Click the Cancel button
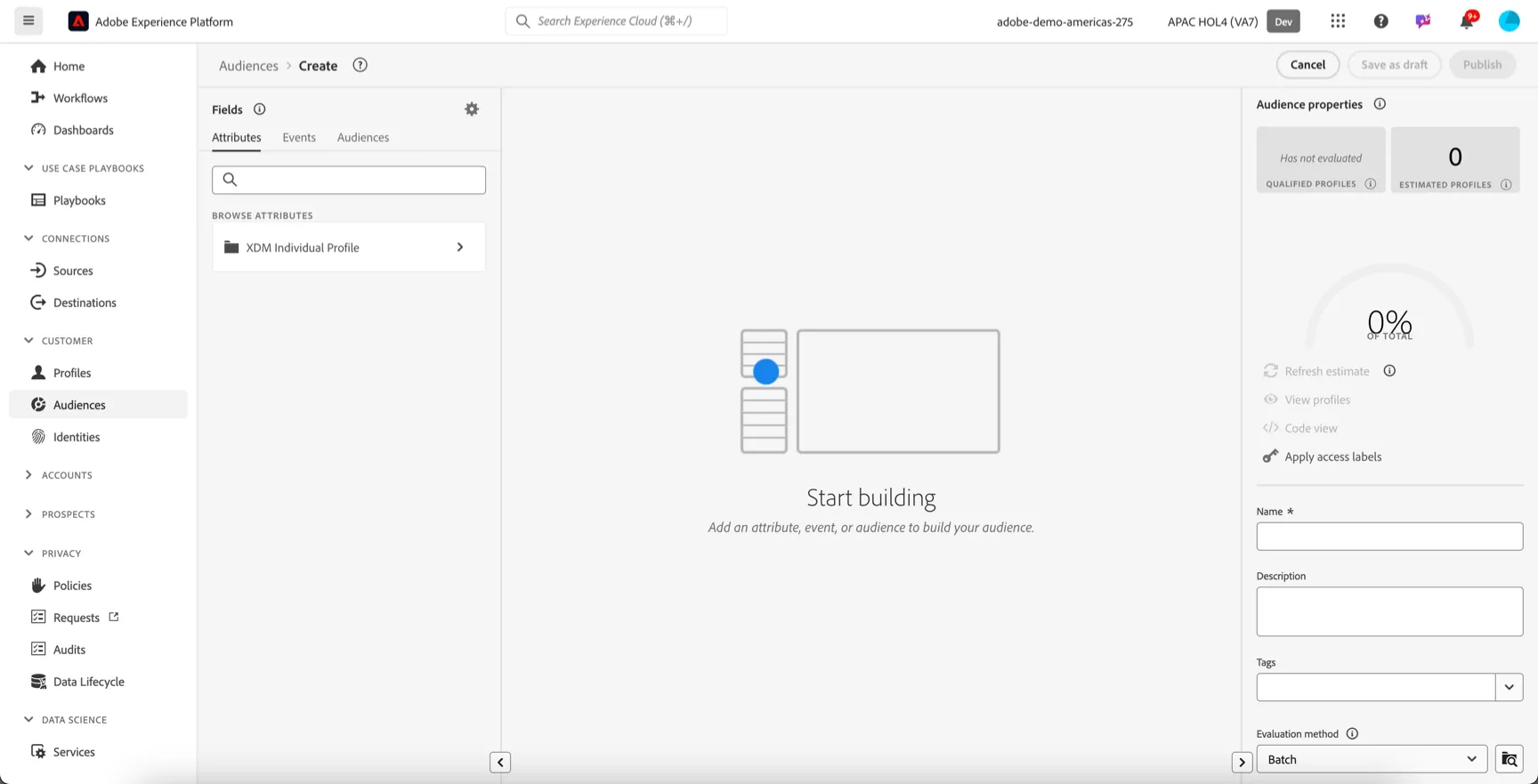 [1307, 65]
